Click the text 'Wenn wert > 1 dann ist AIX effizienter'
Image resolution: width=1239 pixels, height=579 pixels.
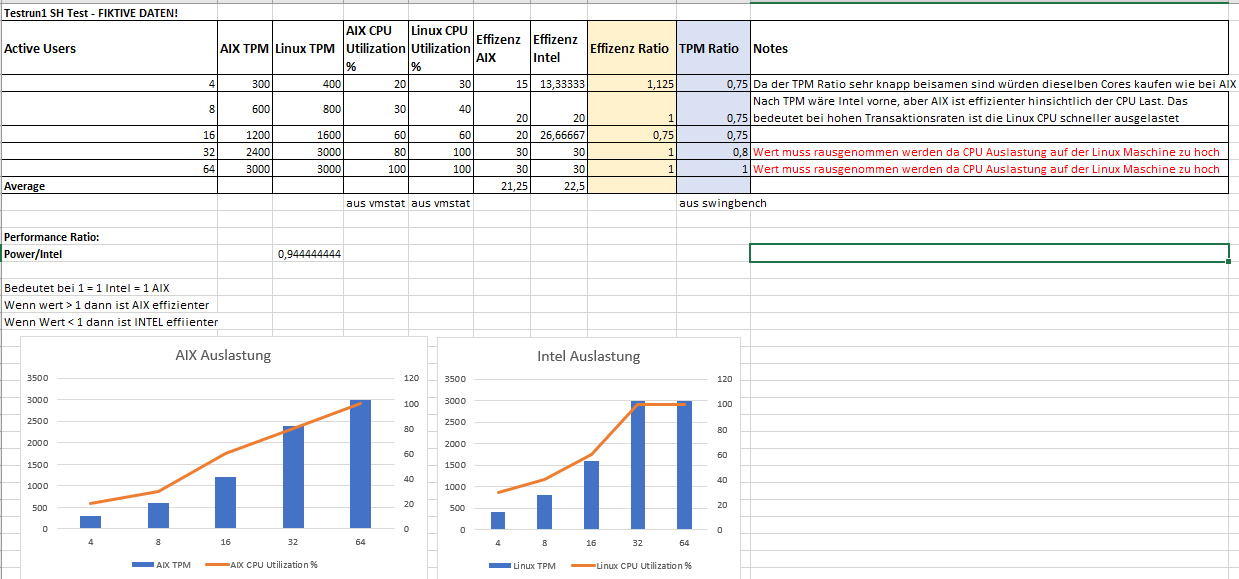coord(107,305)
